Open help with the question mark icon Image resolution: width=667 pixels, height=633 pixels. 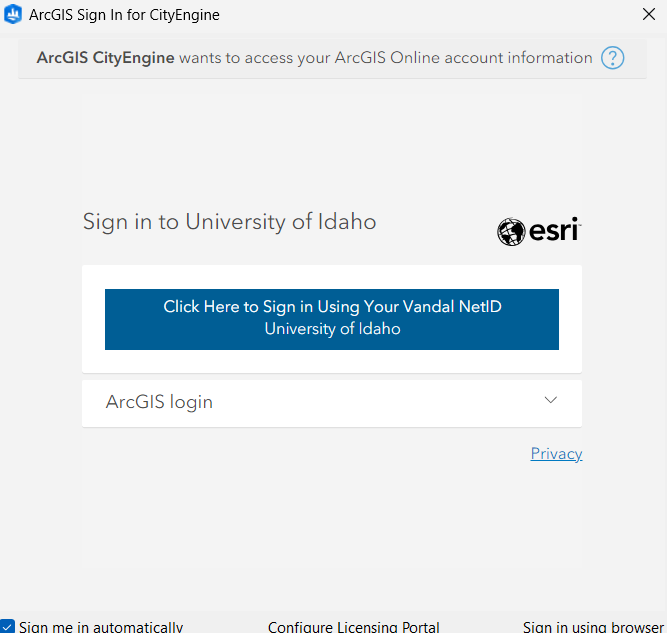612,58
